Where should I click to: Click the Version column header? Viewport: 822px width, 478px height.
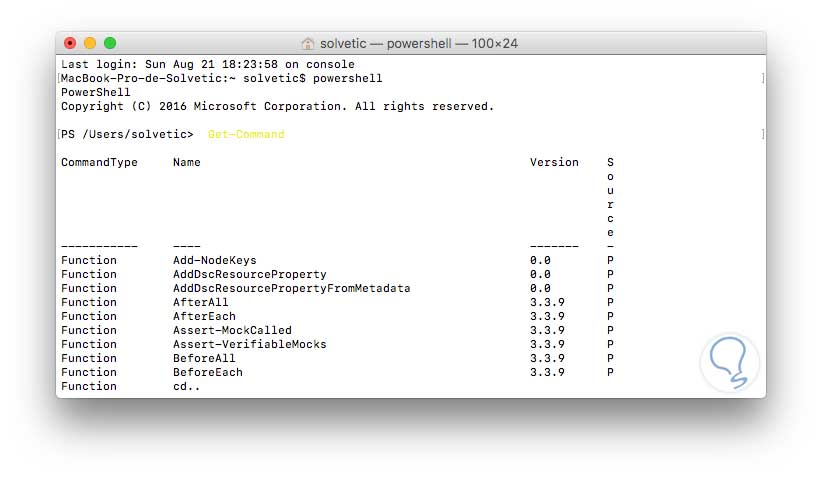coord(554,162)
